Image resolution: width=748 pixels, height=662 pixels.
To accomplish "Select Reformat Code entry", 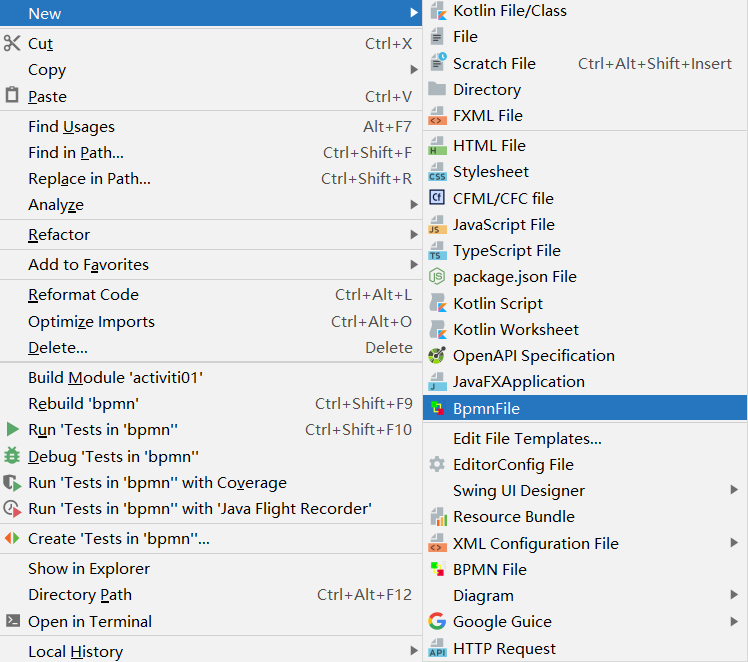I will coord(211,294).
